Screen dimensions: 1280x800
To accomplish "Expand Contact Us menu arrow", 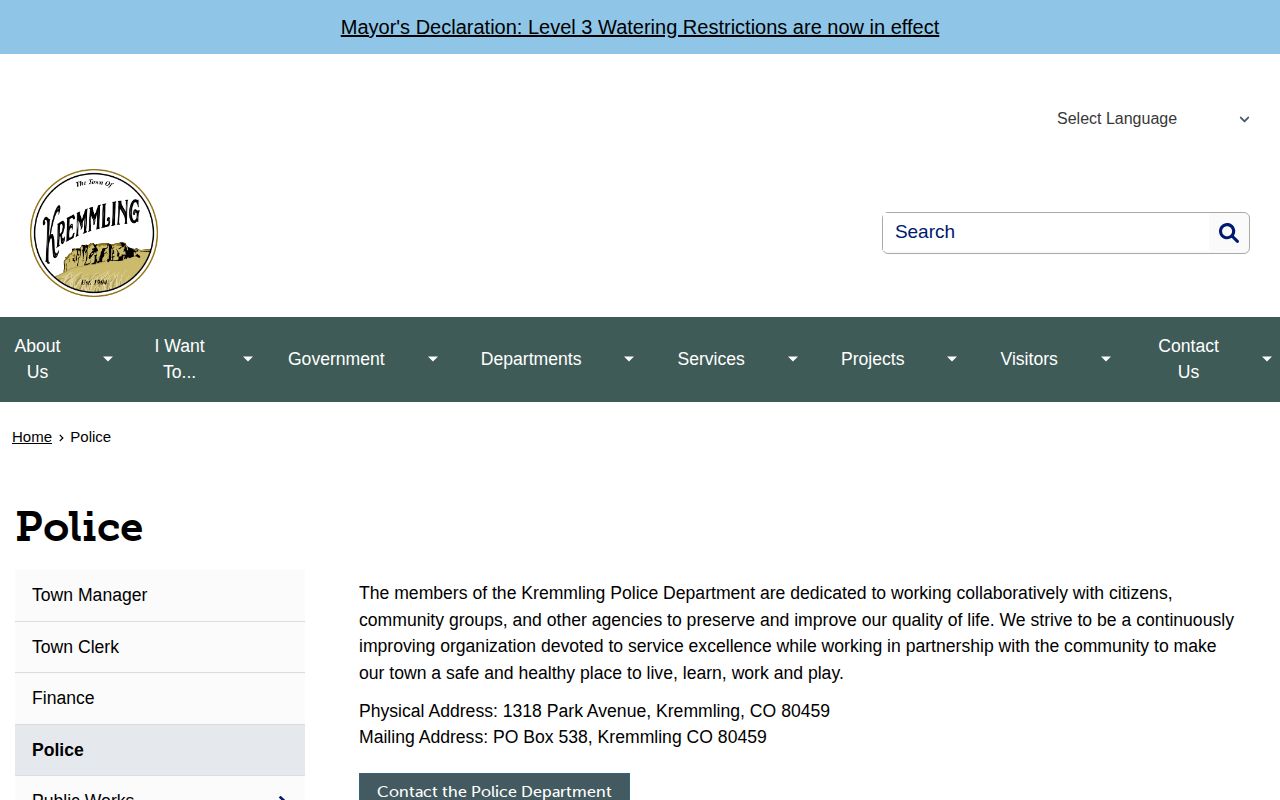I will click(1267, 359).
